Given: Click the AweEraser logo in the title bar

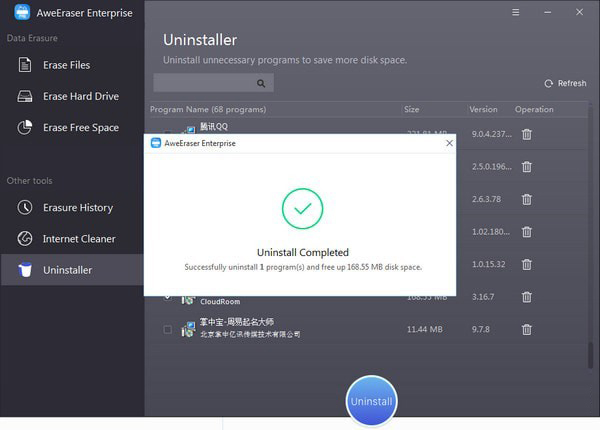Looking at the screenshot, I should coord(22,12).
